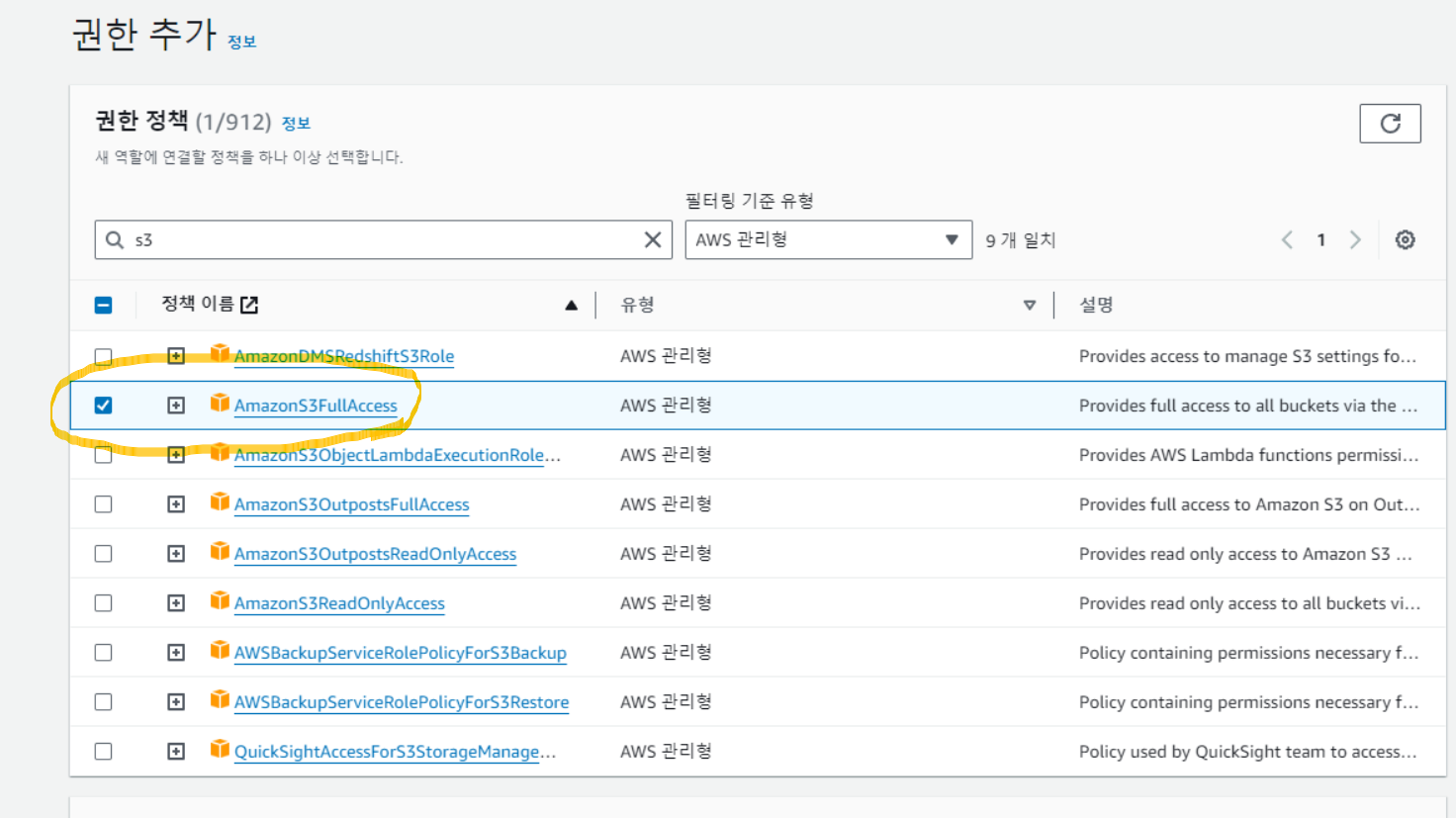
Task: Sort by policy name ascending arrow
Action: coord(571,306)
